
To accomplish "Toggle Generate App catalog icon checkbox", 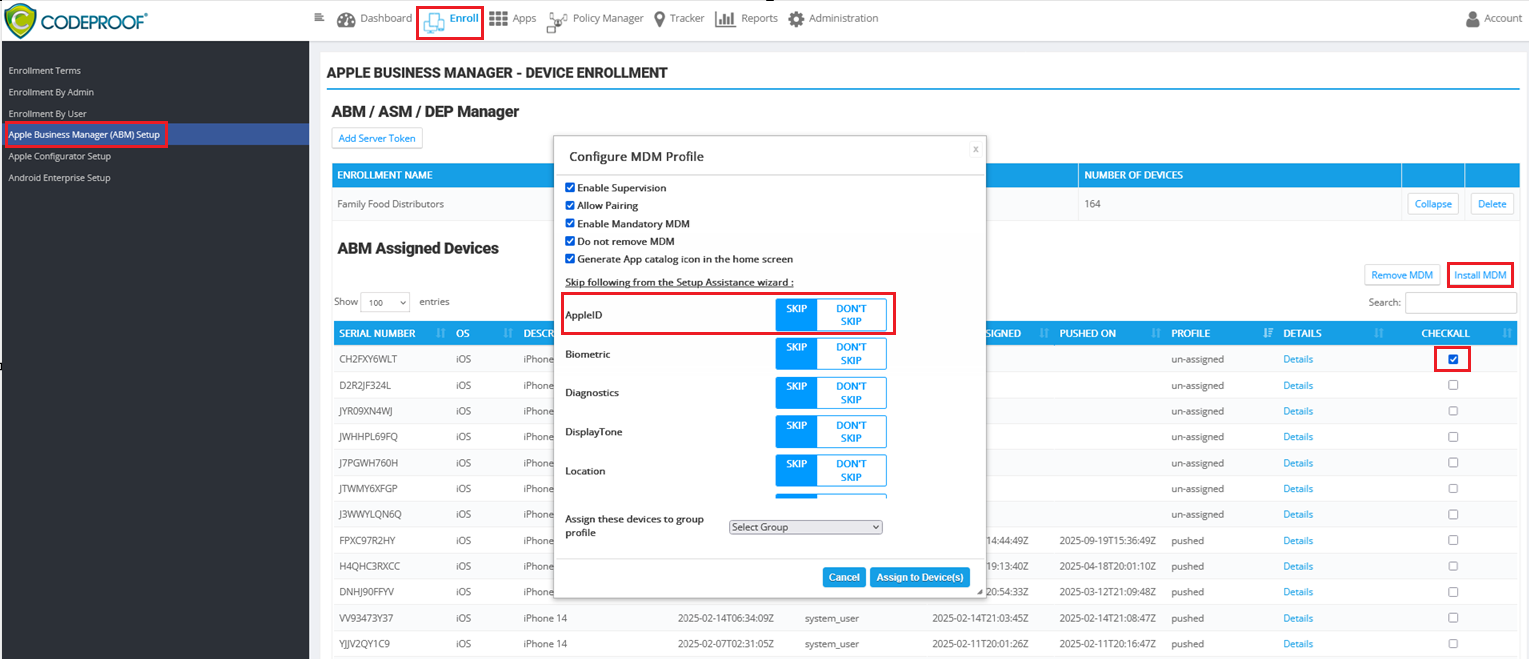I will tap(570, 258).
